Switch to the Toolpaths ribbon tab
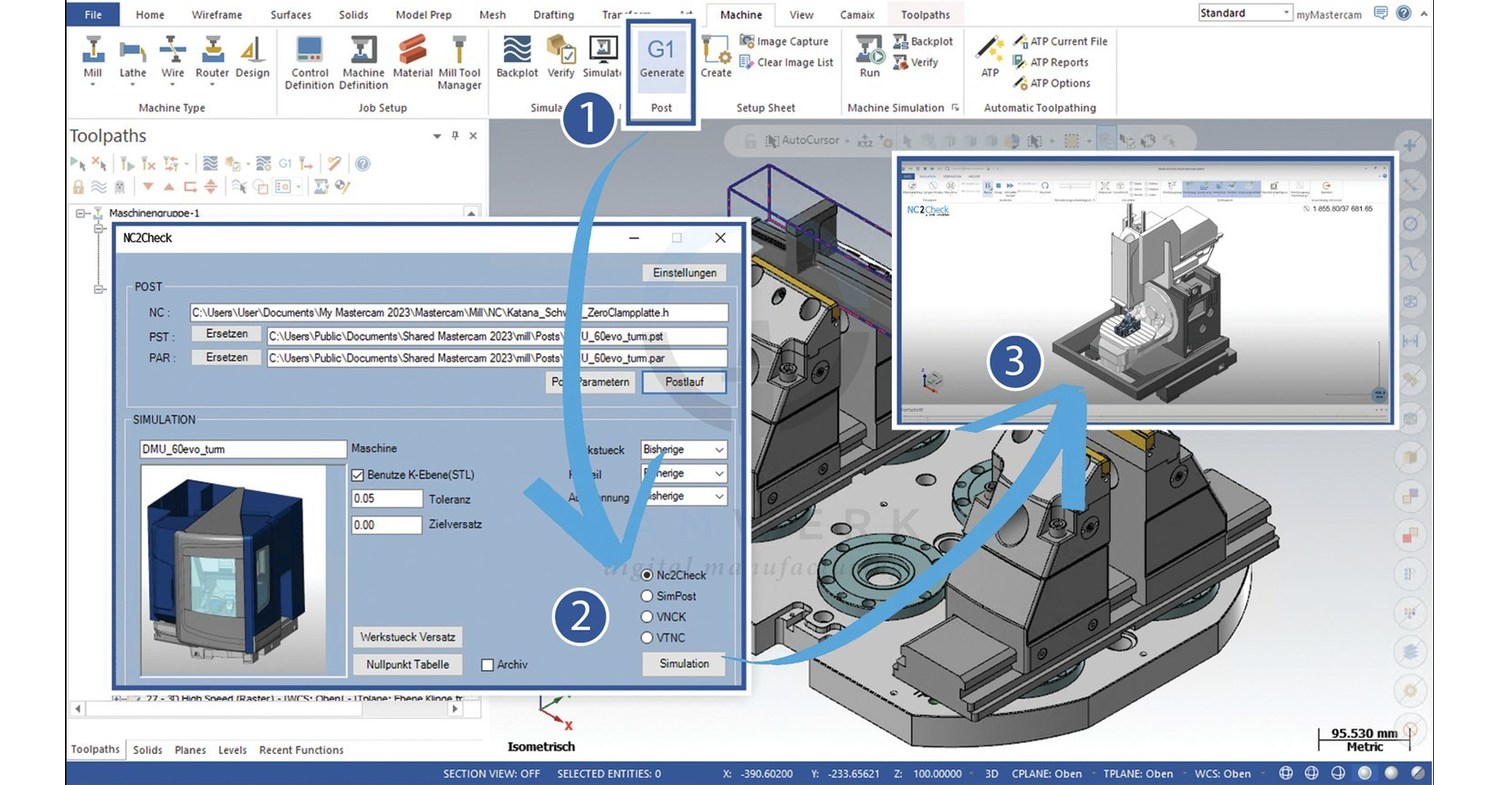The height and width of the screenshot is (785, 1499). (x=925, y=15)
